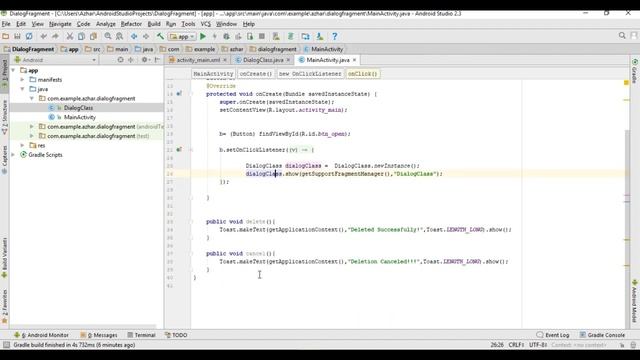Click the Undo toolbar arrow
The image size is (640, 360).
tap(44, 36)
